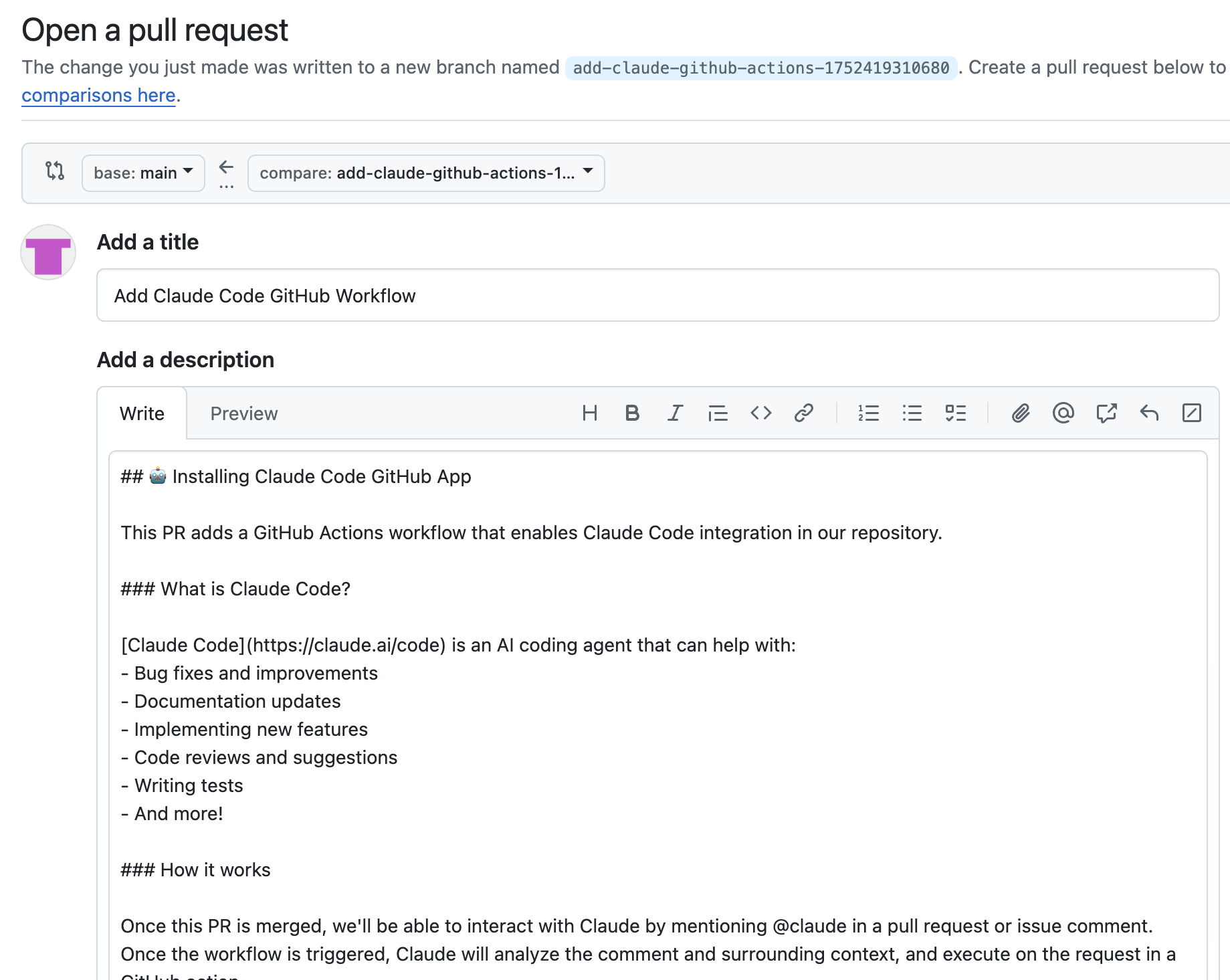
Task: Open the base: main branch dropdown
Action: (142, 173)
